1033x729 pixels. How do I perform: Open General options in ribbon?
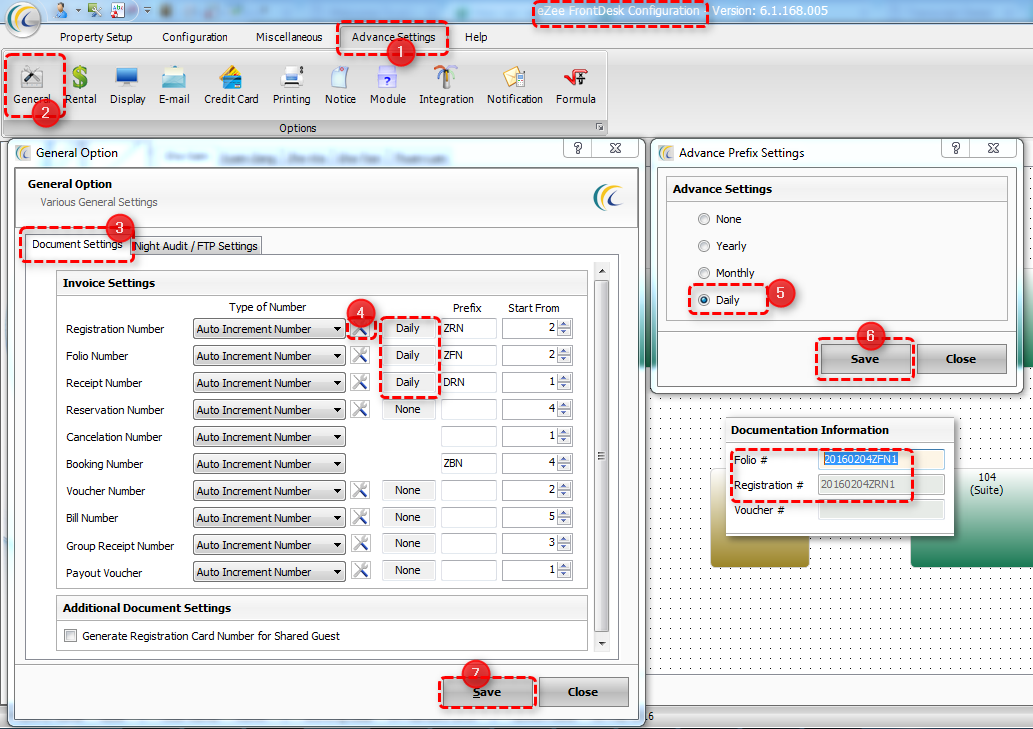tap(32, 86)
